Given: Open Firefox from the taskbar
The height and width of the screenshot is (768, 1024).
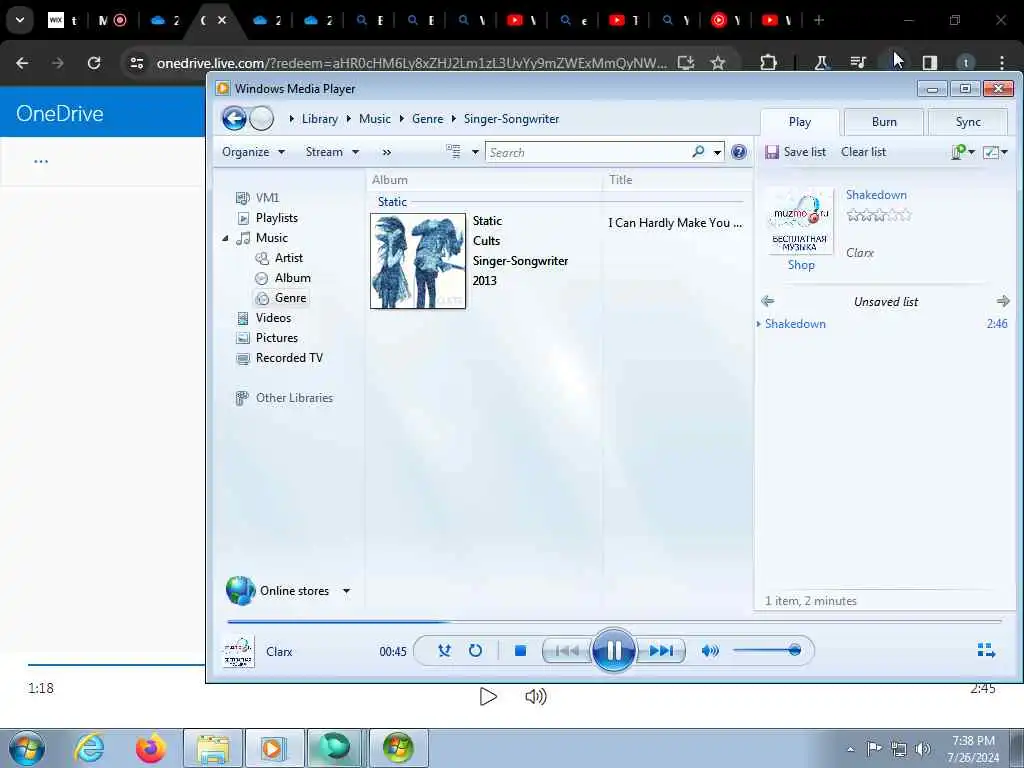Looking at the screenshot, I should 150,748.
